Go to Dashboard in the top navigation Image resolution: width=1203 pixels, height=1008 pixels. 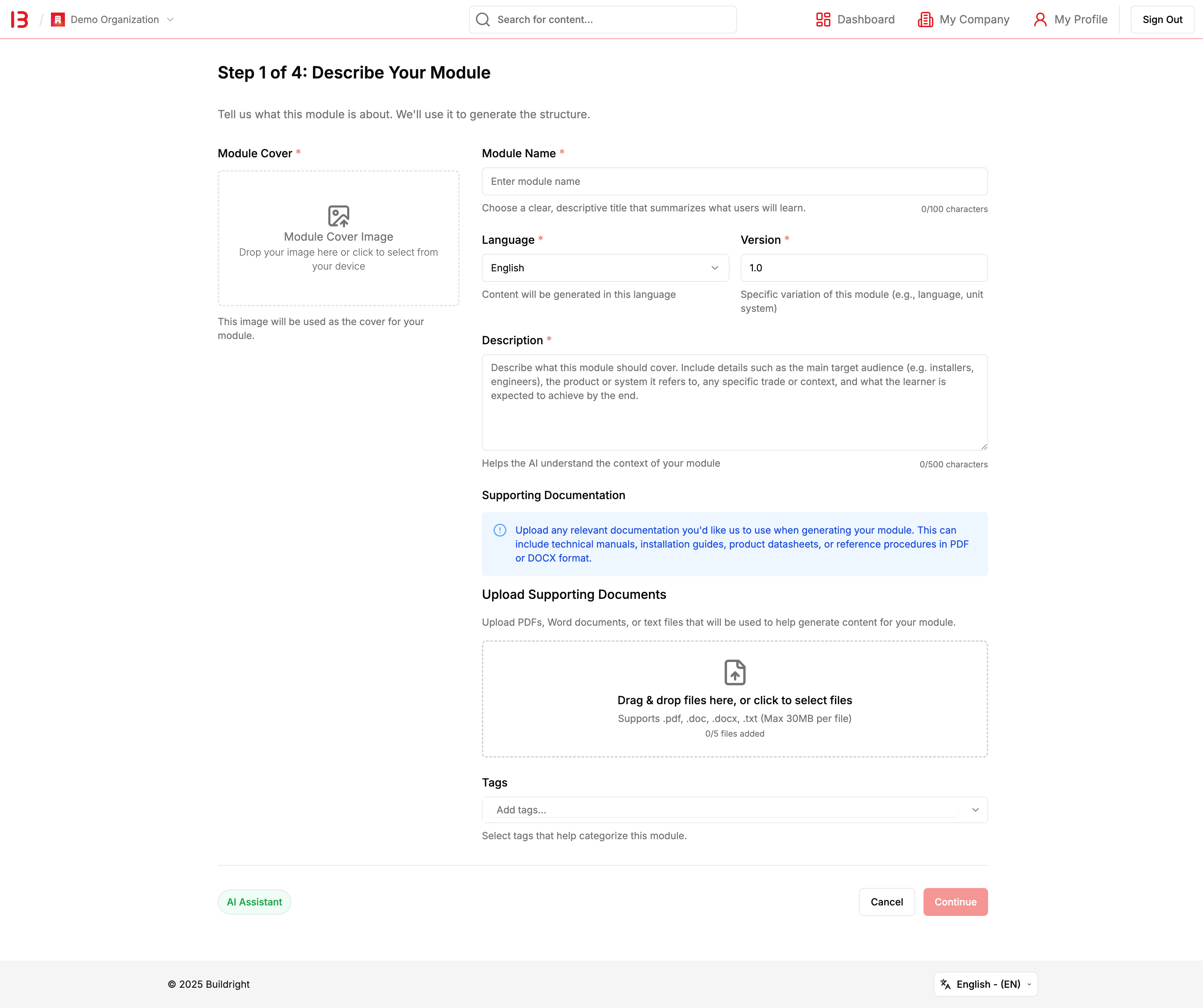[865, 20]
